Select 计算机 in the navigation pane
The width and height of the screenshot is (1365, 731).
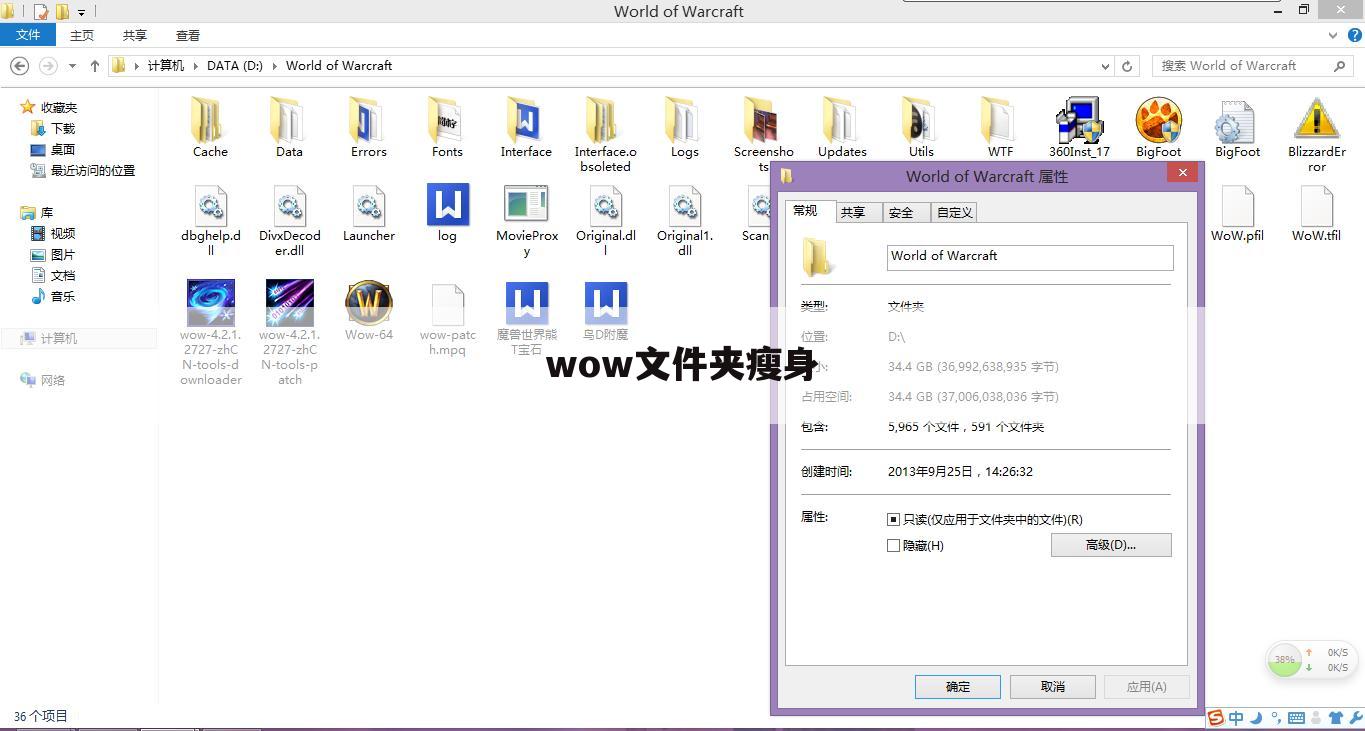point(78,339)
